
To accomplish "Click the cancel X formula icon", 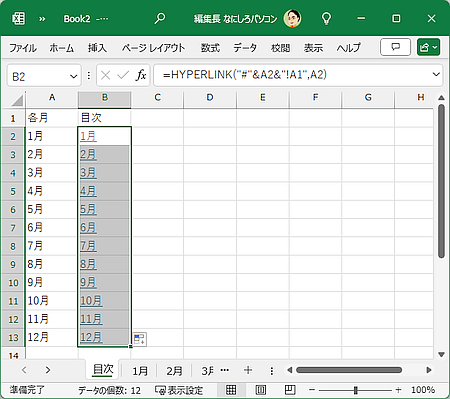I will coord(105,75).
